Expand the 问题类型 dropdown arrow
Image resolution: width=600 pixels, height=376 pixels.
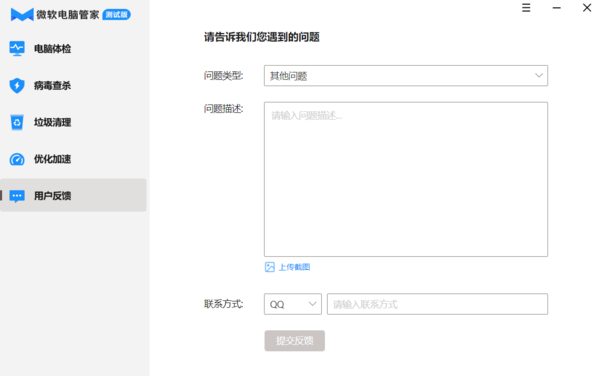click(x=539, y=75)
